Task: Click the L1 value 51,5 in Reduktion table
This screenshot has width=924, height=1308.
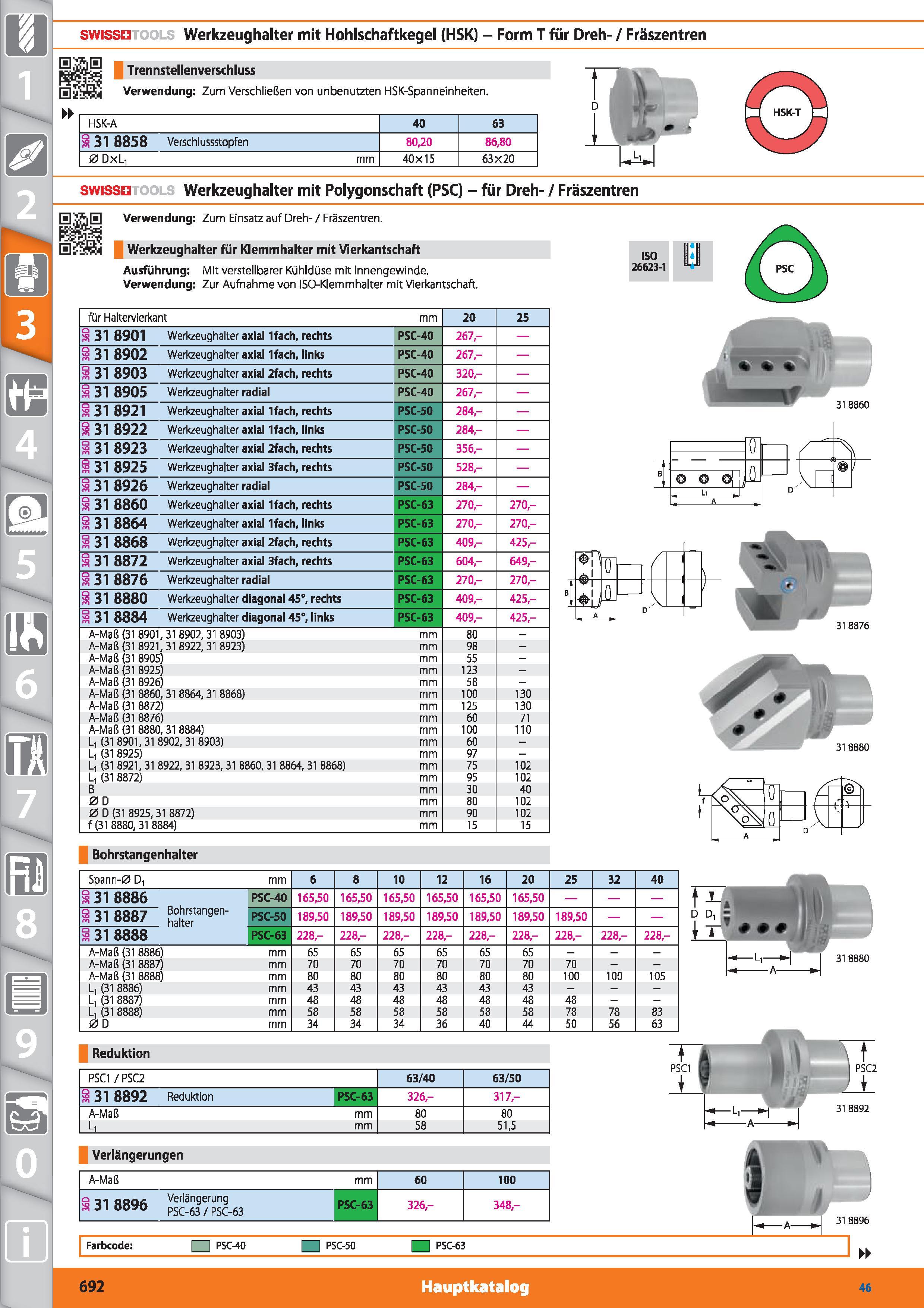Action: (506, 1126)
